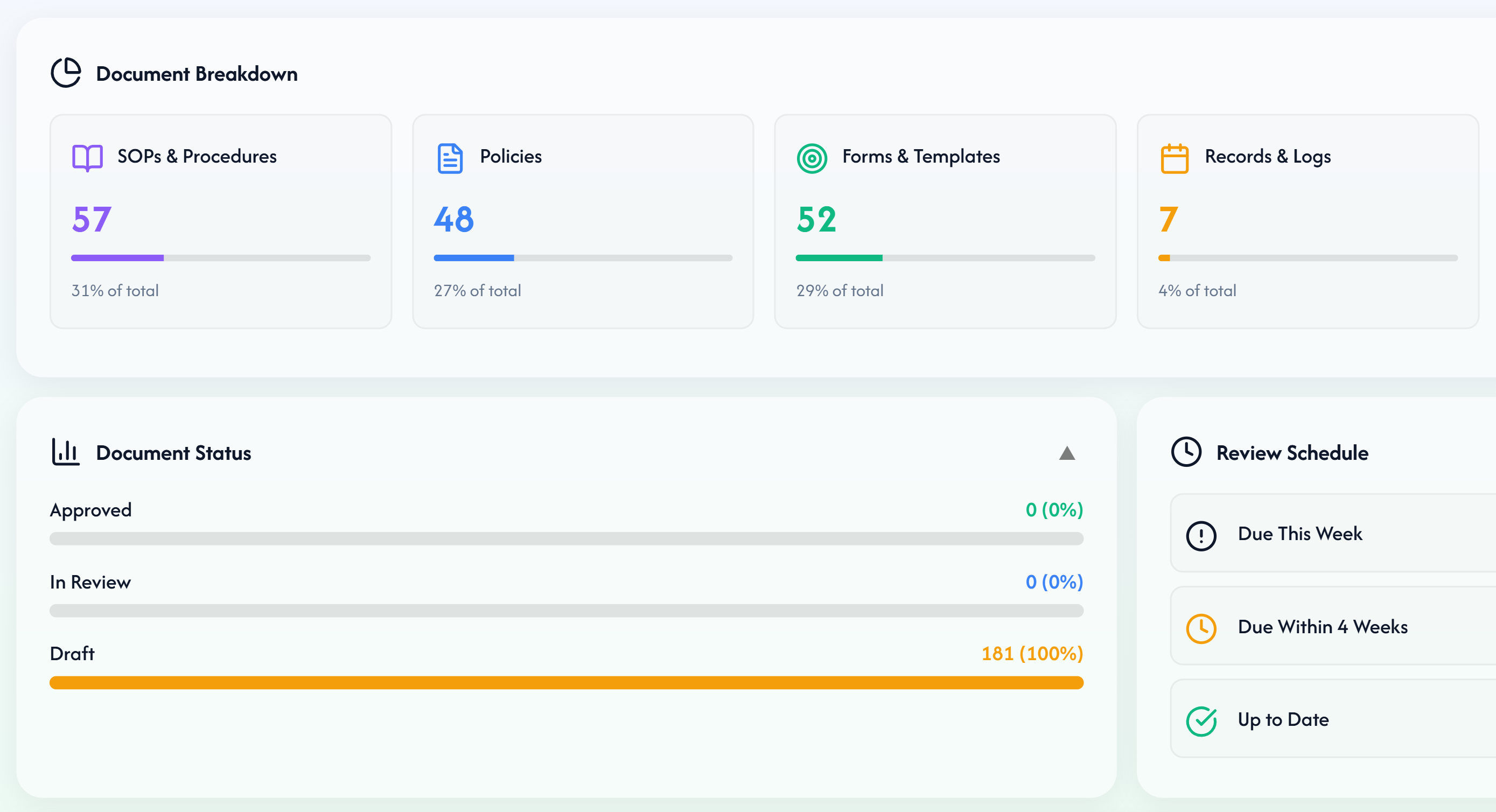Click the Document Breakdown pie chart icon
The height and width of the screenshot is (812, 1496).
click(66, 73)
